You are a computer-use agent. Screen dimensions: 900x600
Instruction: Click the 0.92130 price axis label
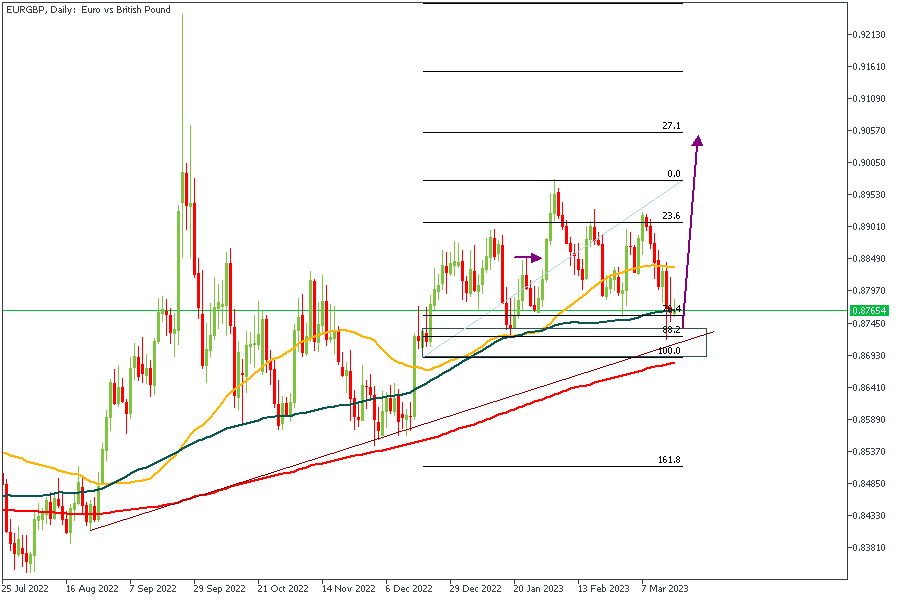[x=871, y=35]
